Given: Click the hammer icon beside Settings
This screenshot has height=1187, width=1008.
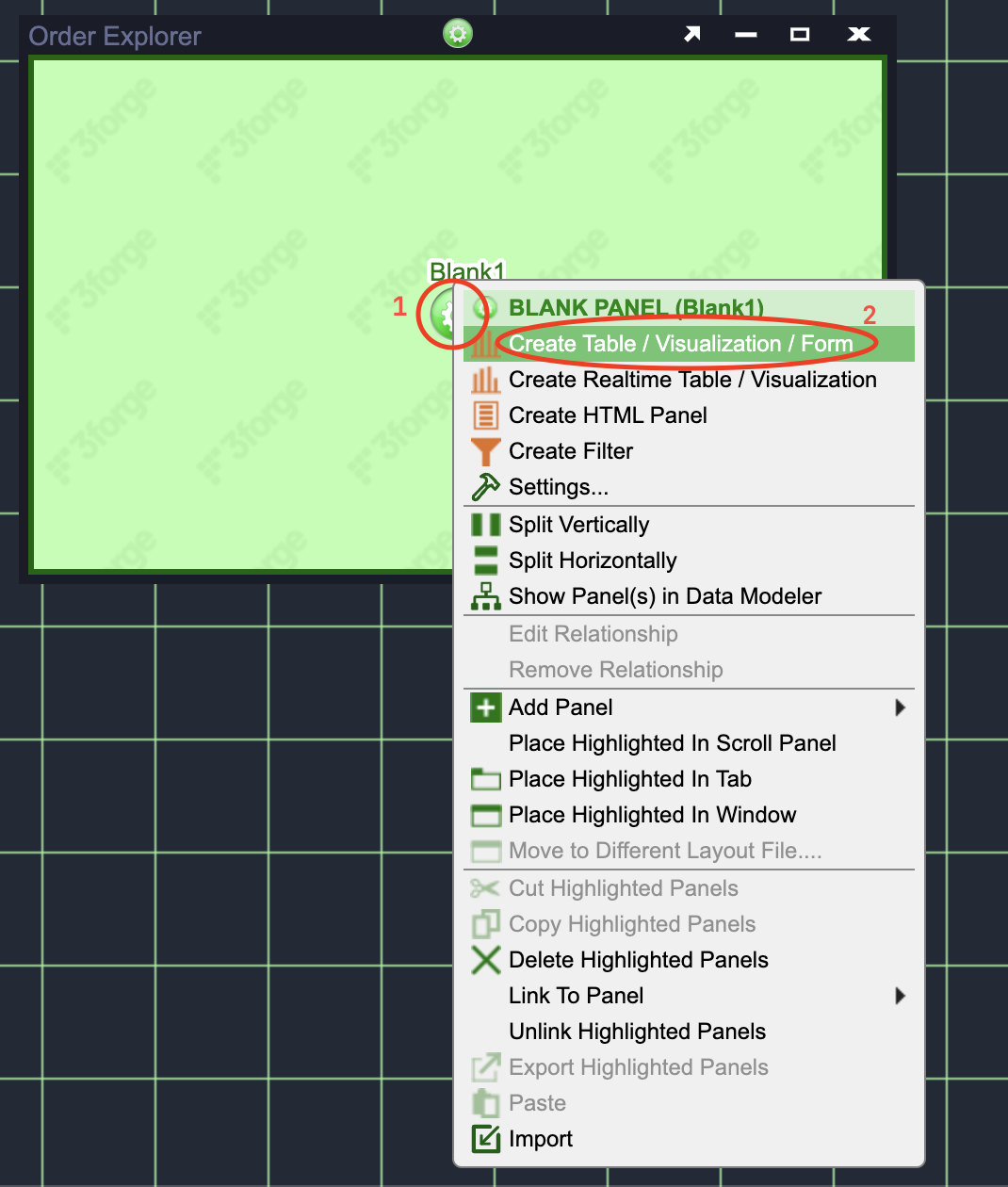Looking at the screenshot, I should click(x=485, y=487).
